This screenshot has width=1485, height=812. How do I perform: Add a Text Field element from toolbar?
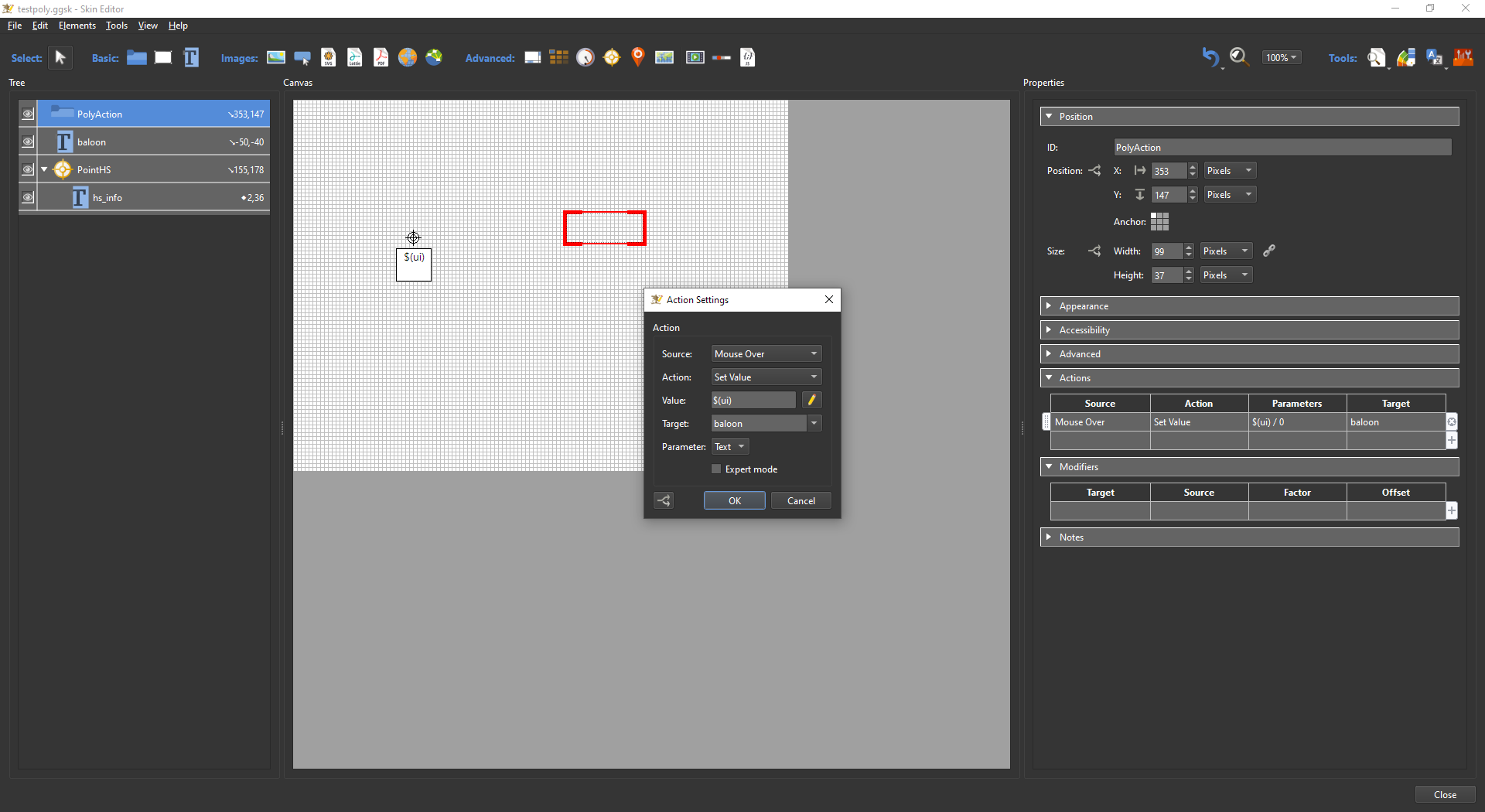191,57
